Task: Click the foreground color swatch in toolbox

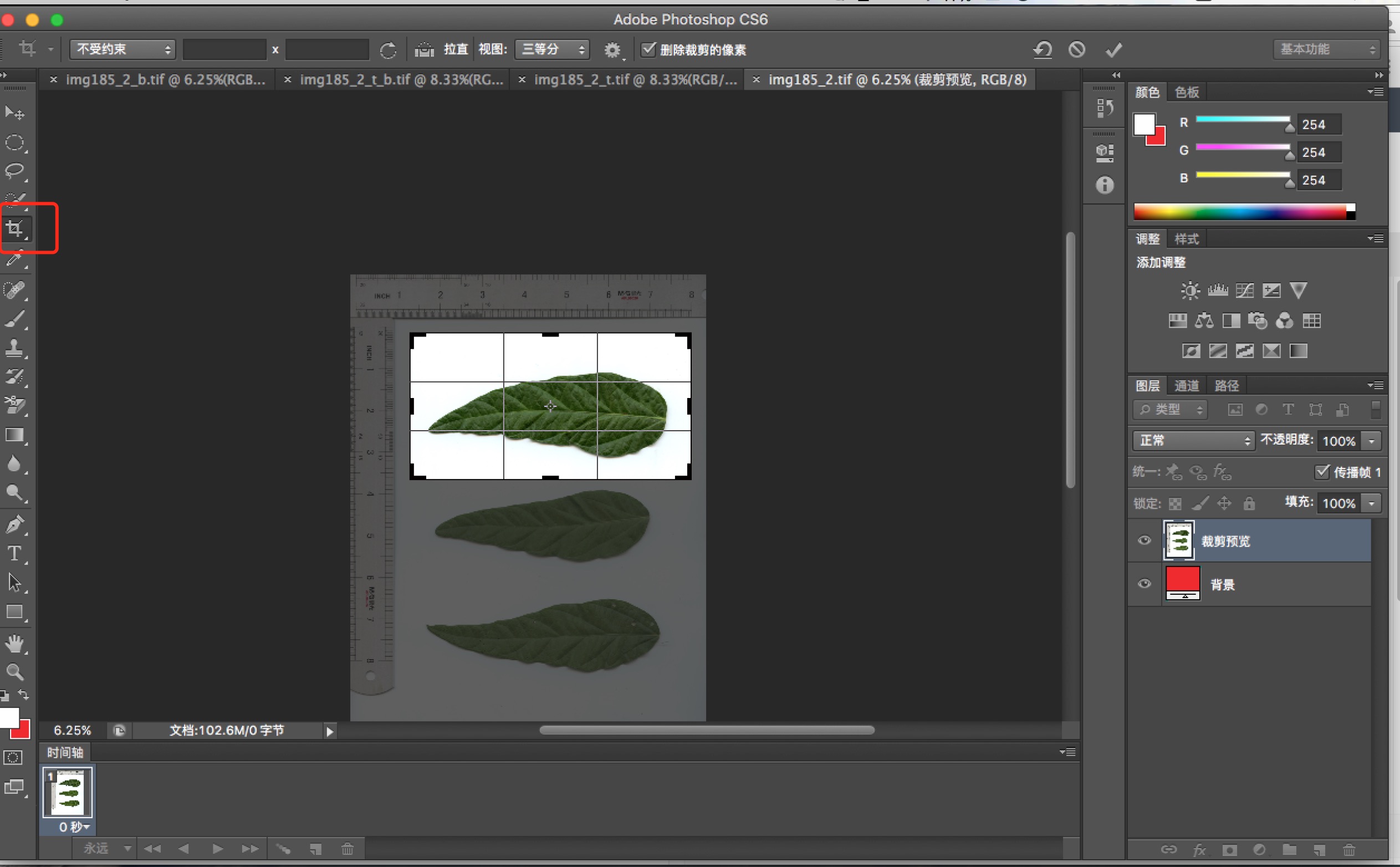Action: [x=9, y=717]
